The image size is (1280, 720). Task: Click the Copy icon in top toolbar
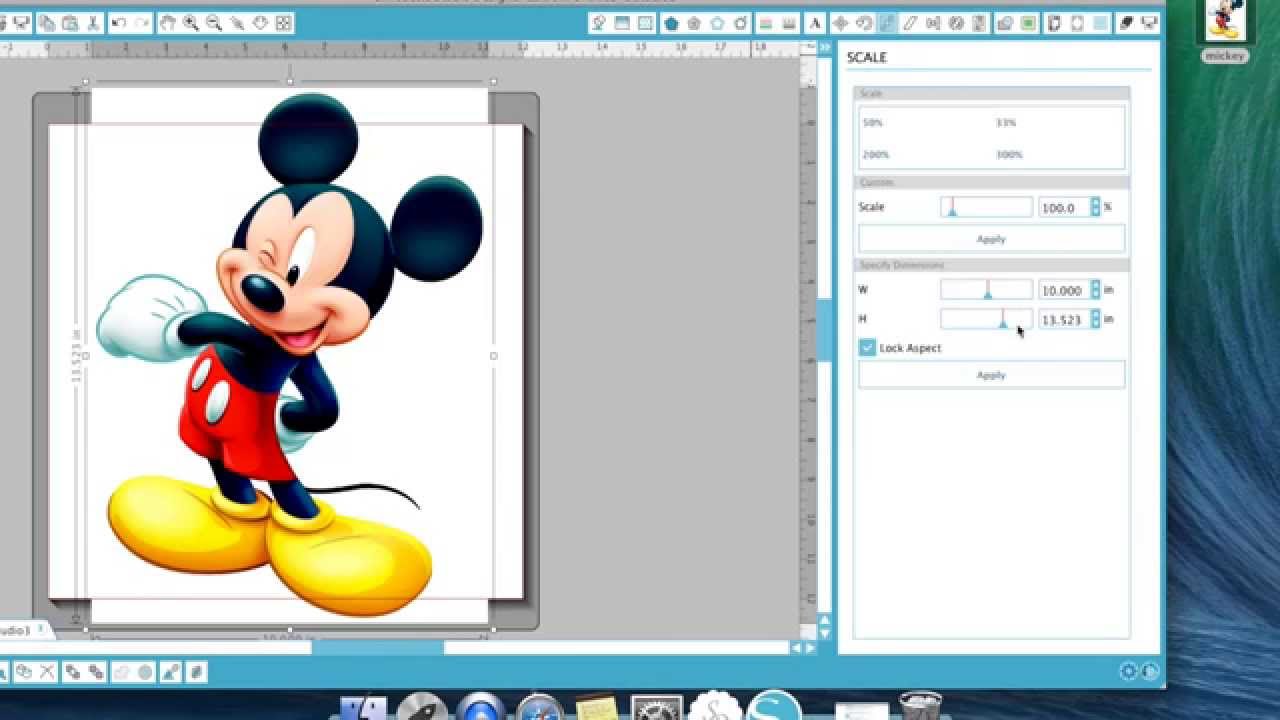pyautogui.click(x=46, y=22)
